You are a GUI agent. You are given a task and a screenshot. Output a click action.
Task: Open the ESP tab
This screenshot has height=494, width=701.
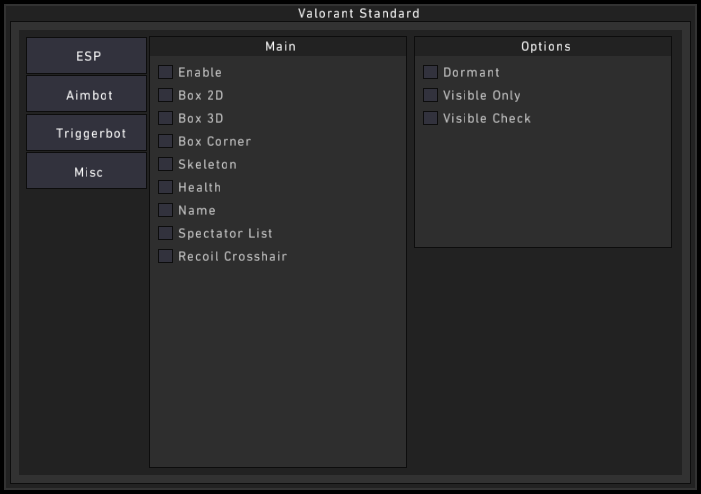(87, 57)
